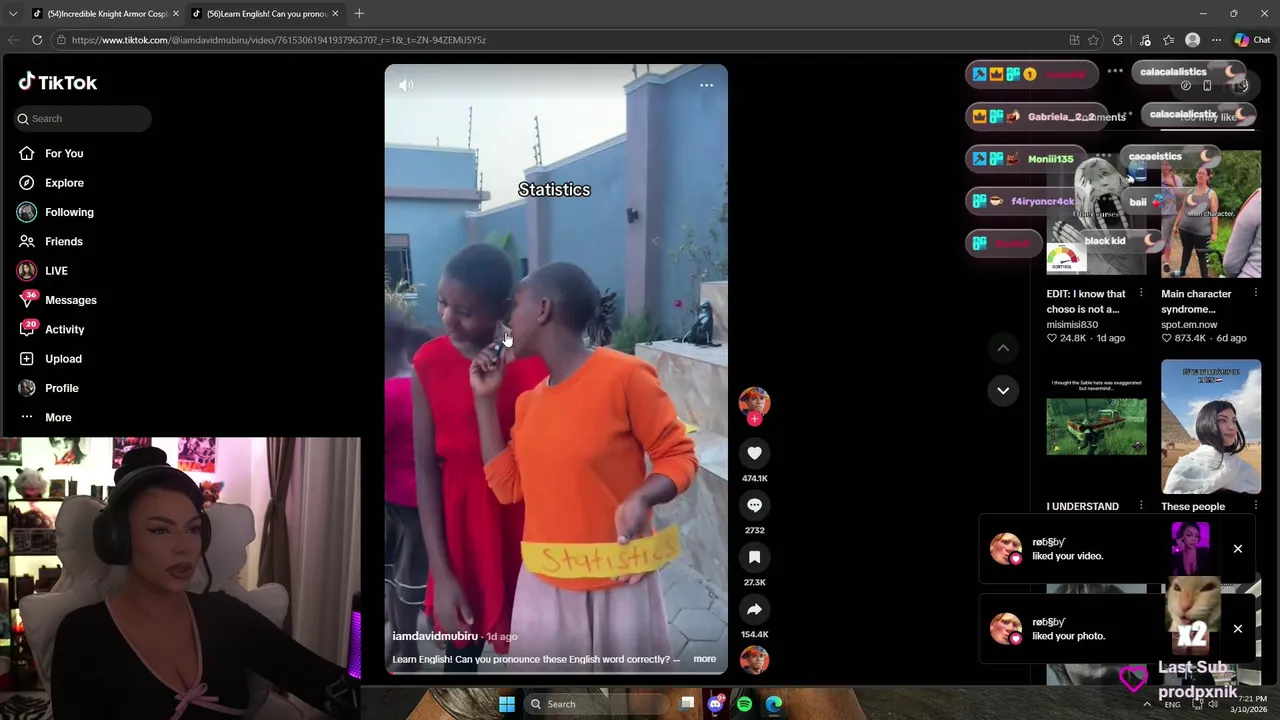Dismiss 'liked your video' notification

[1238, 549]
